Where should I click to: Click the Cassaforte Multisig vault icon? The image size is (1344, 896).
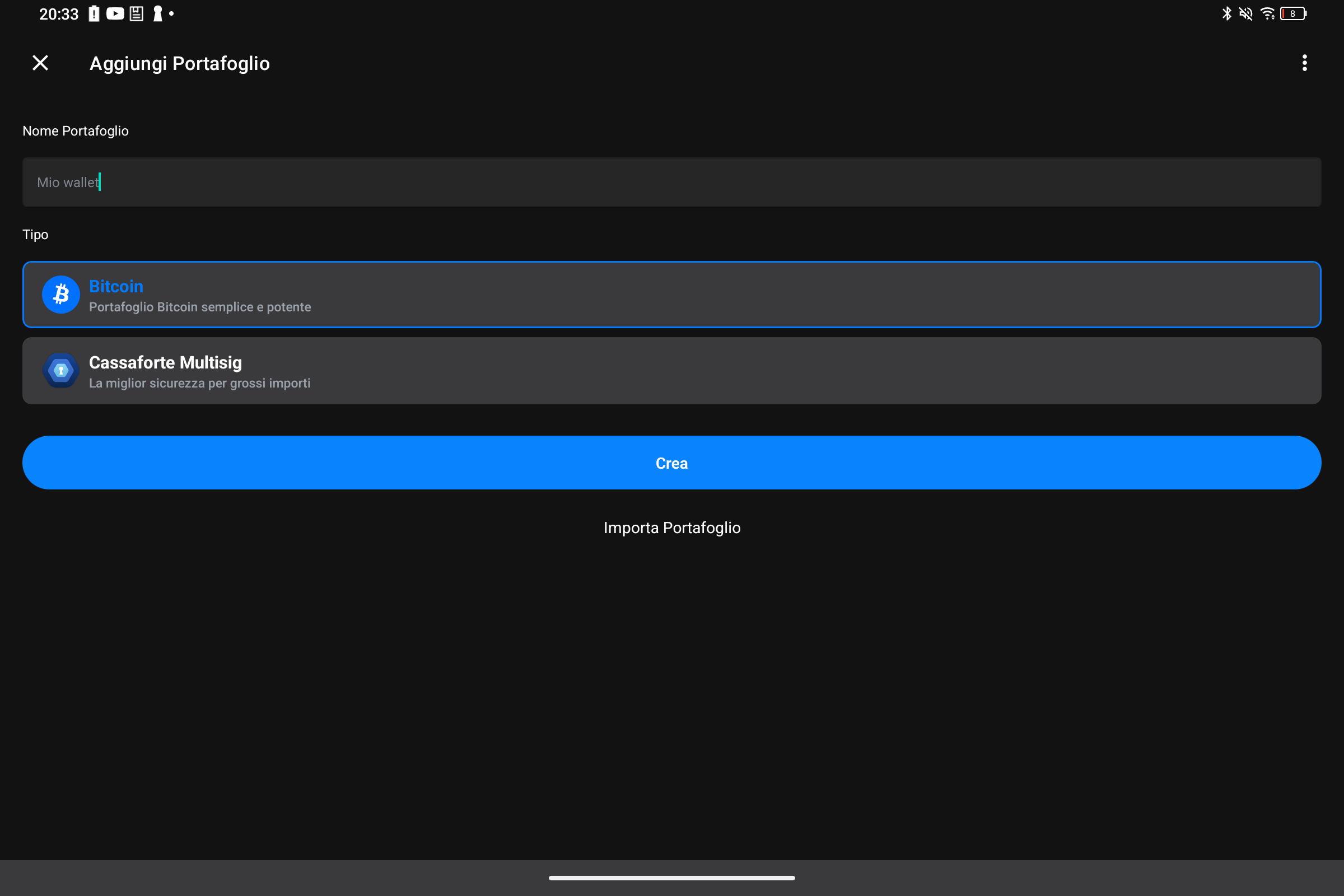point(60,370)
